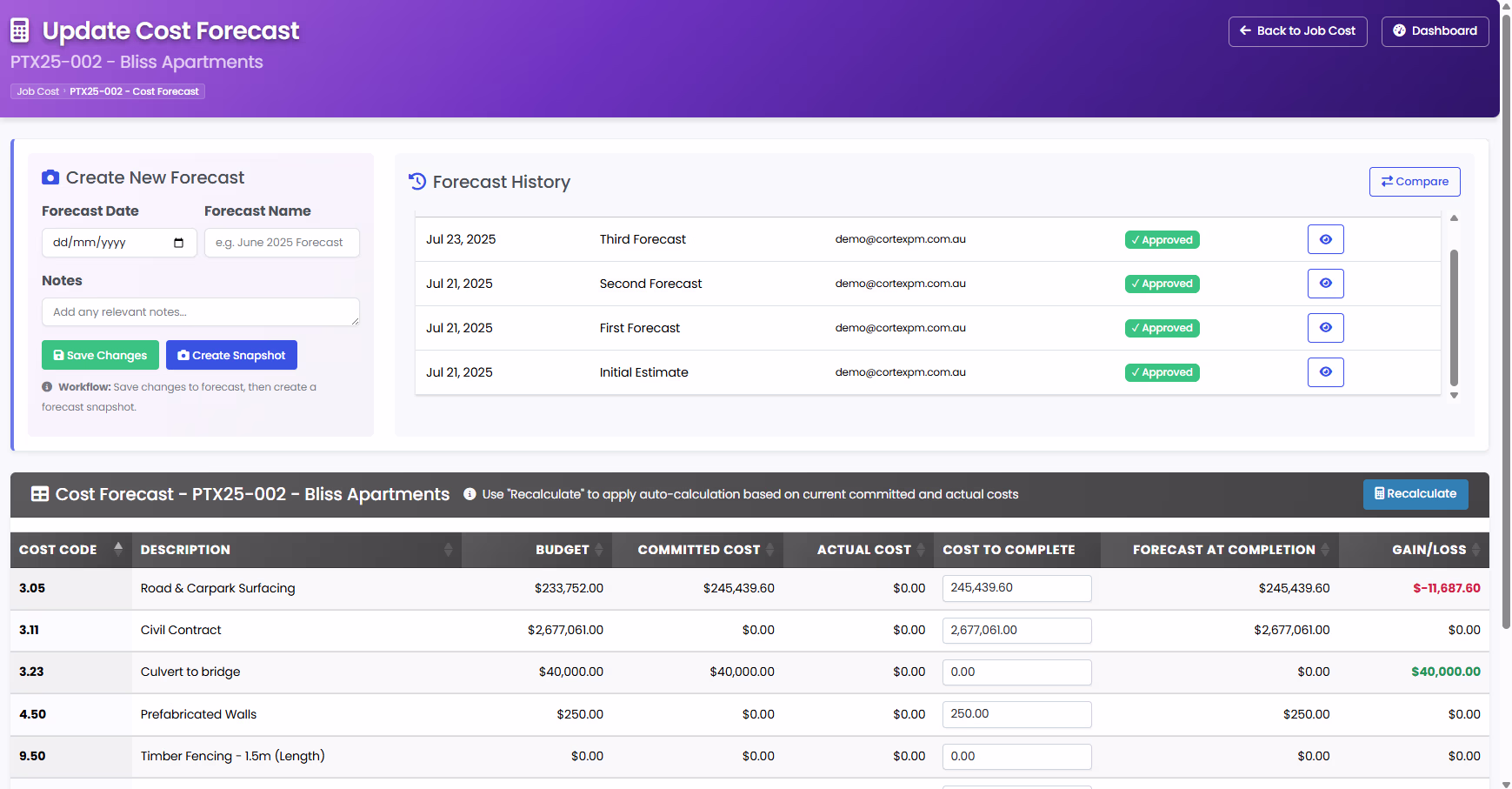
Task: Click the PTX25-002 - Bliss Apartments subtitle
Action: [137, 62]
